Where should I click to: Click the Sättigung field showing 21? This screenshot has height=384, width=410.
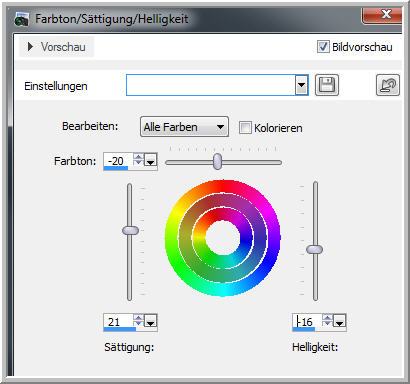[118, 322]
